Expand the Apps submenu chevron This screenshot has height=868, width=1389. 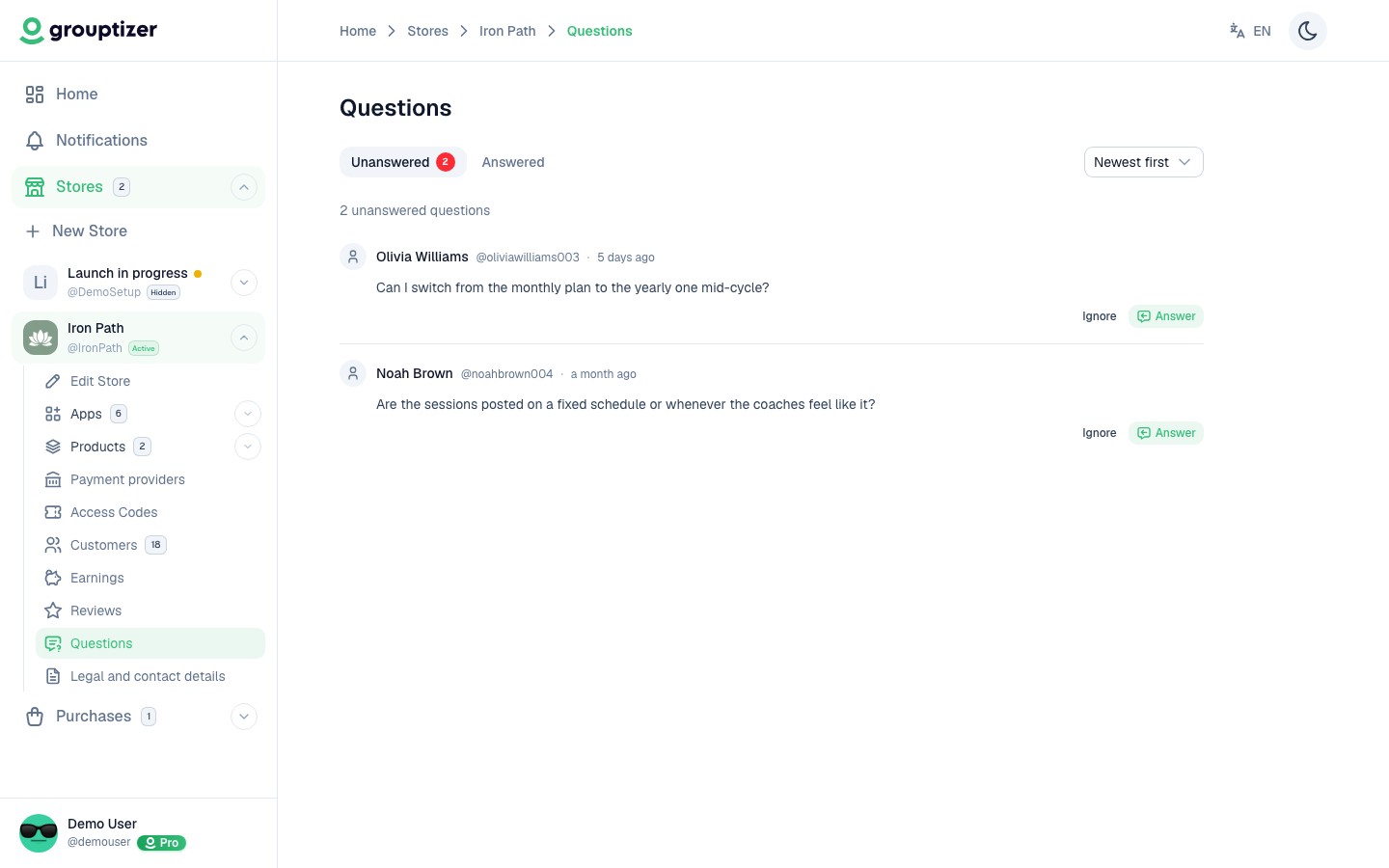tap(248, 414)
